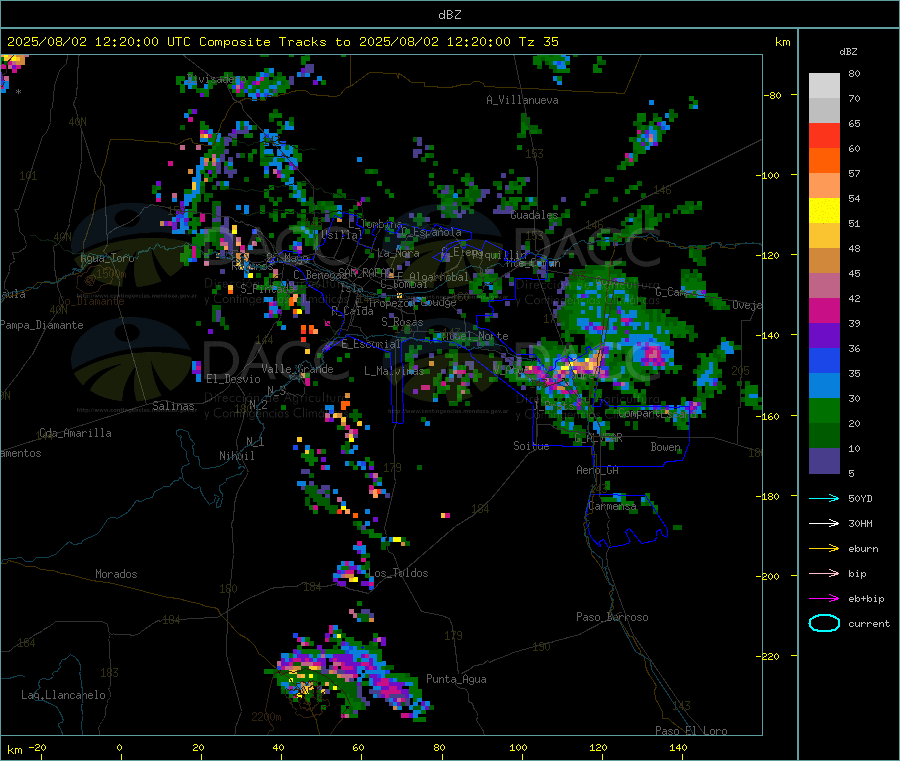
Task: Select the slate purple 5-10 dBZ swatch
Action: [824, 461]
